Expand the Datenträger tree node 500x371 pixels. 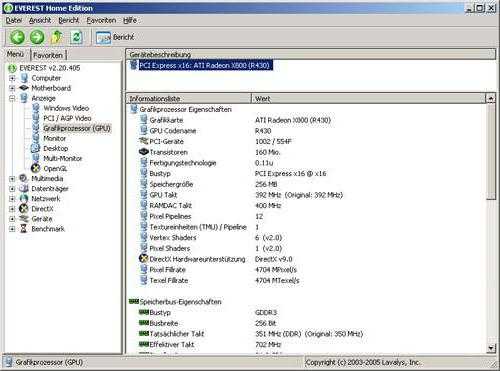click(x=12, y=189)
